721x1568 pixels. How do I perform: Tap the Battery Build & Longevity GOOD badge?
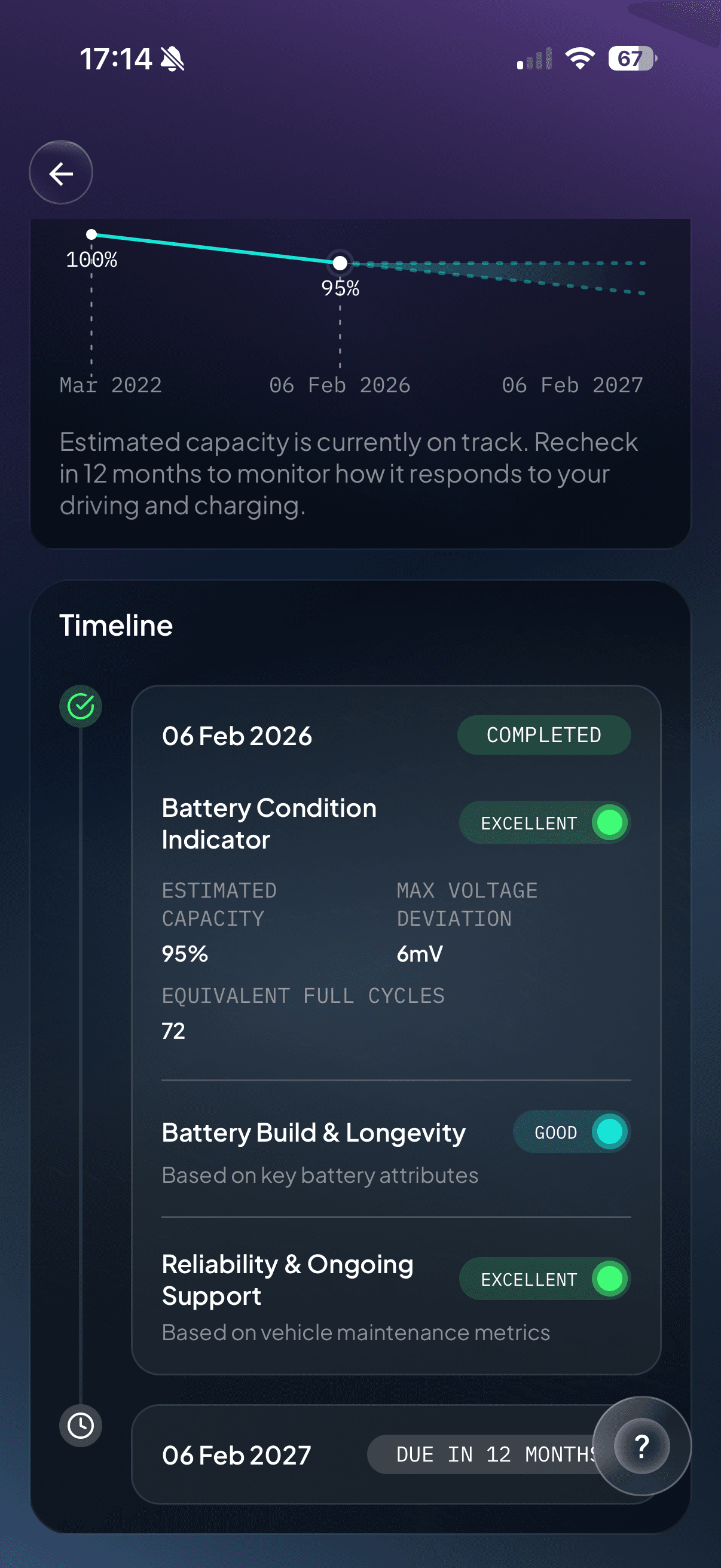[x=572, y=1131]
